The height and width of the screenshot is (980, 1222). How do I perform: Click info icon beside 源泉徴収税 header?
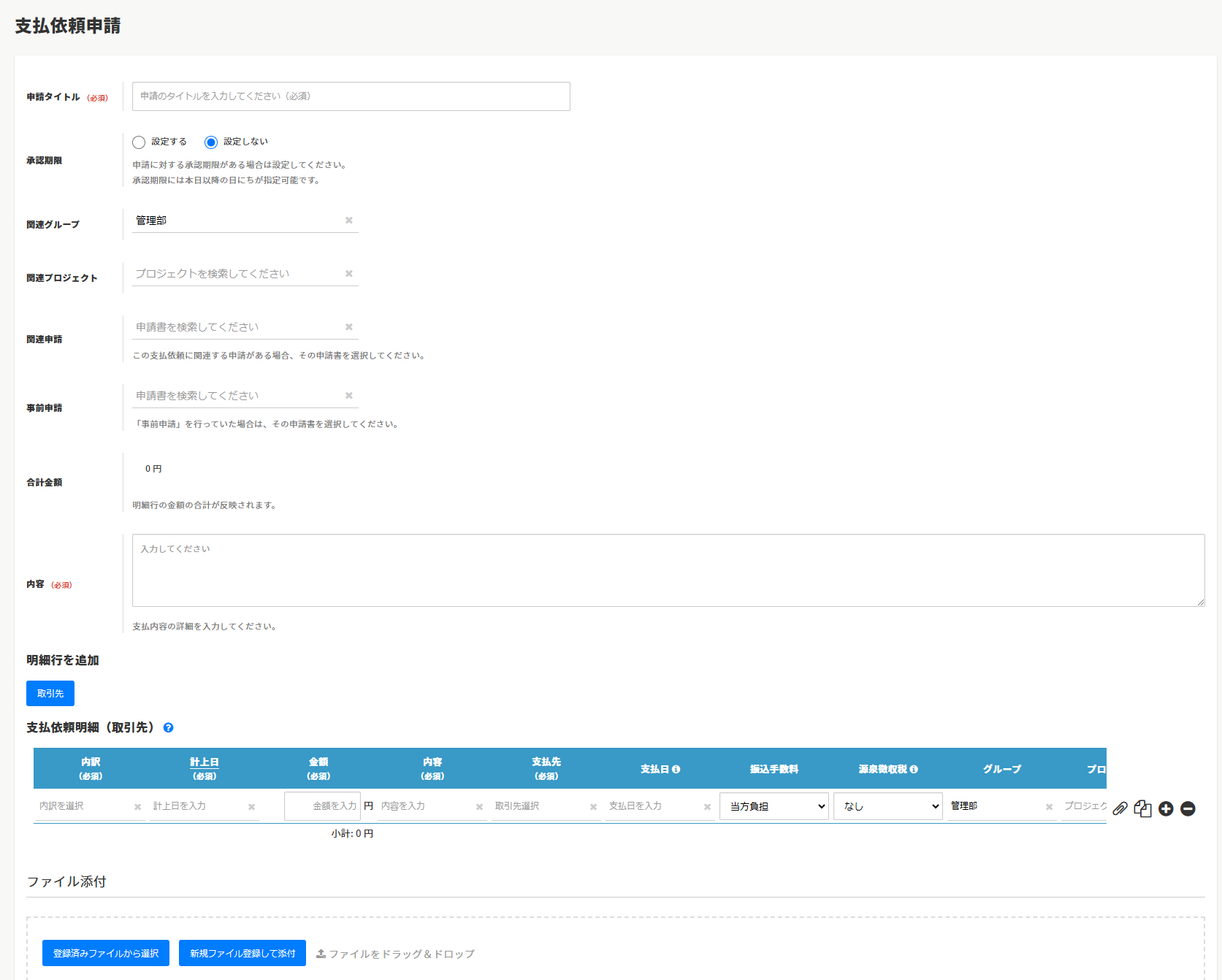click(x=914, y=769)
